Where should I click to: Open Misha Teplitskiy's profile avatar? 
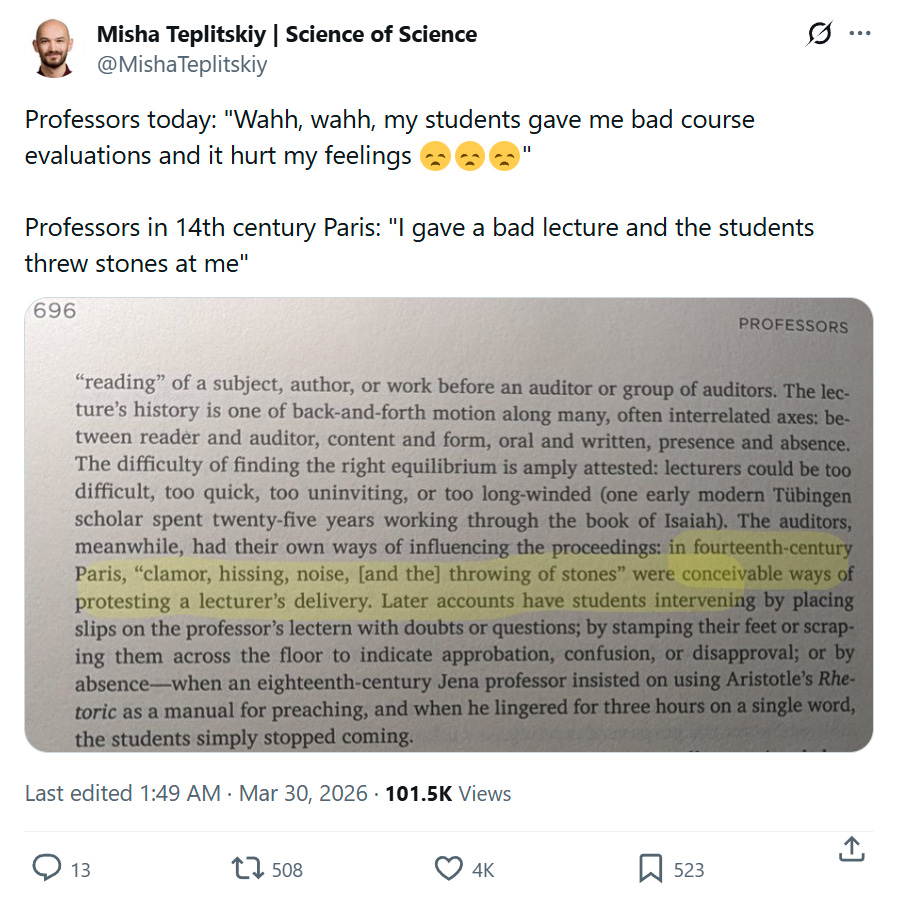[x=51, y=47]
